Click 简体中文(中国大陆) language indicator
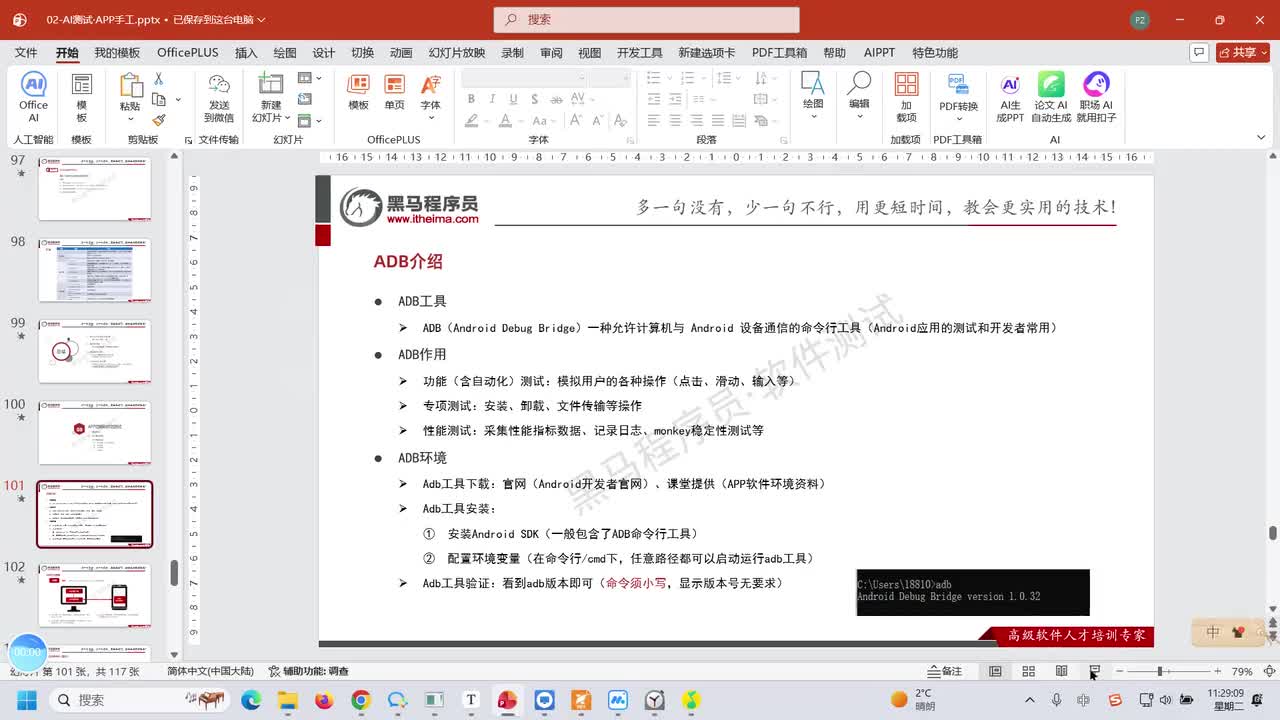Screen dimensions: 1280x720 (210, 672)
